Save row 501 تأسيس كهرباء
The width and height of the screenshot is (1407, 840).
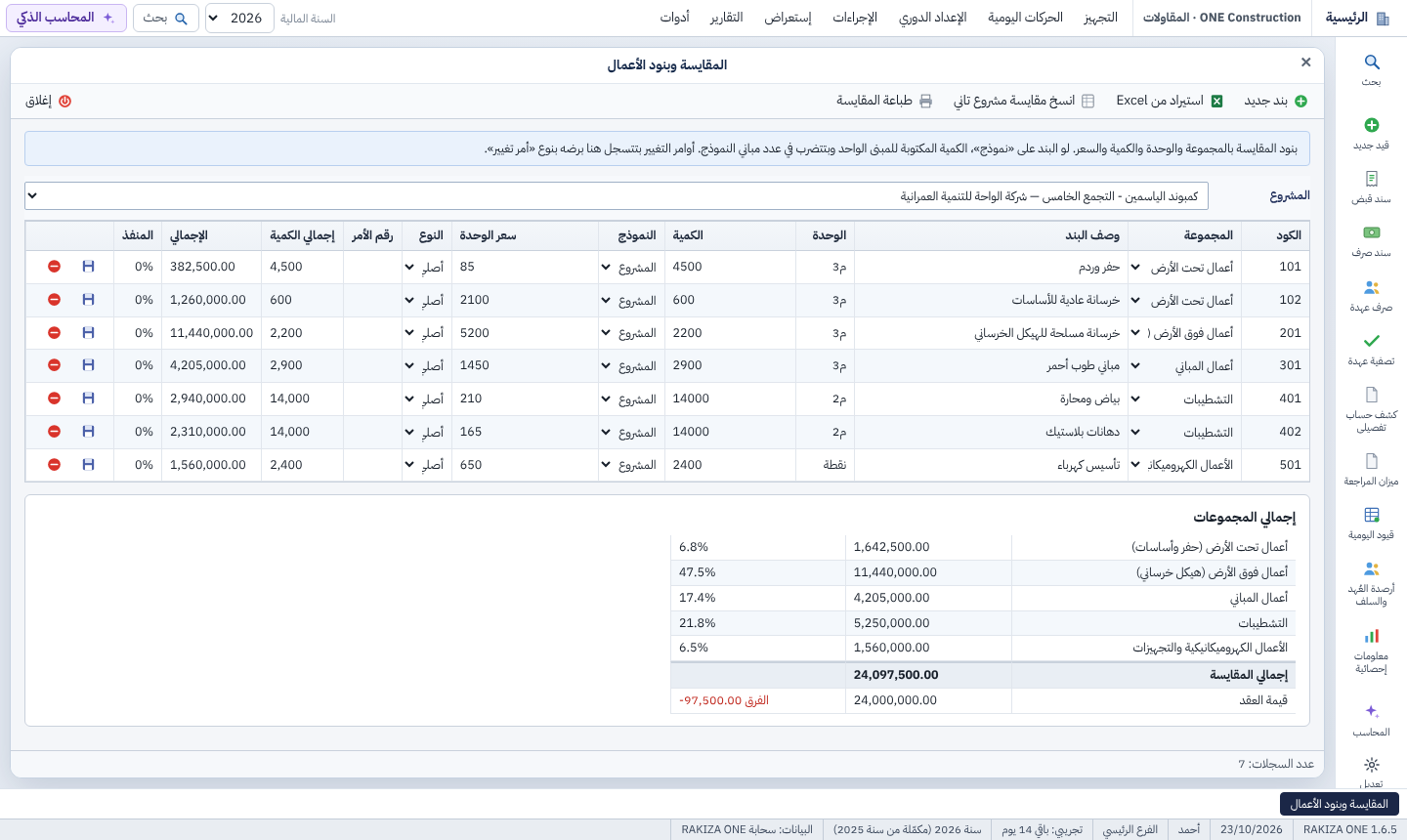[x=88, y=465]
